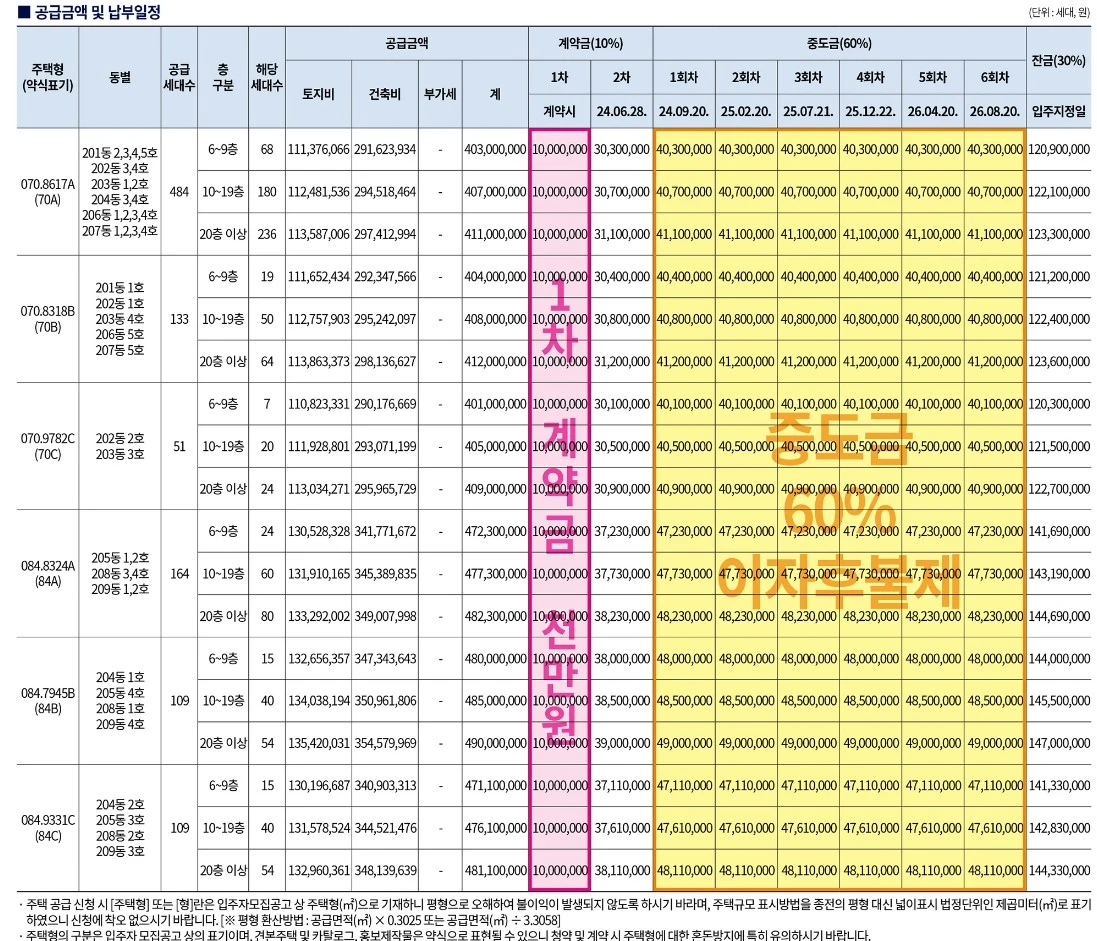The height and width of the screenshot is (941, 1097).
Task: Click balance amount '120,900,000'
Action: 1059,149
